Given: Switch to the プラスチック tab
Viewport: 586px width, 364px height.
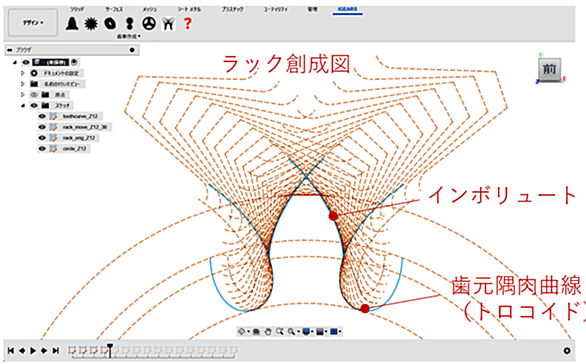Looking at the screenshot, I should tap(232, 9).
